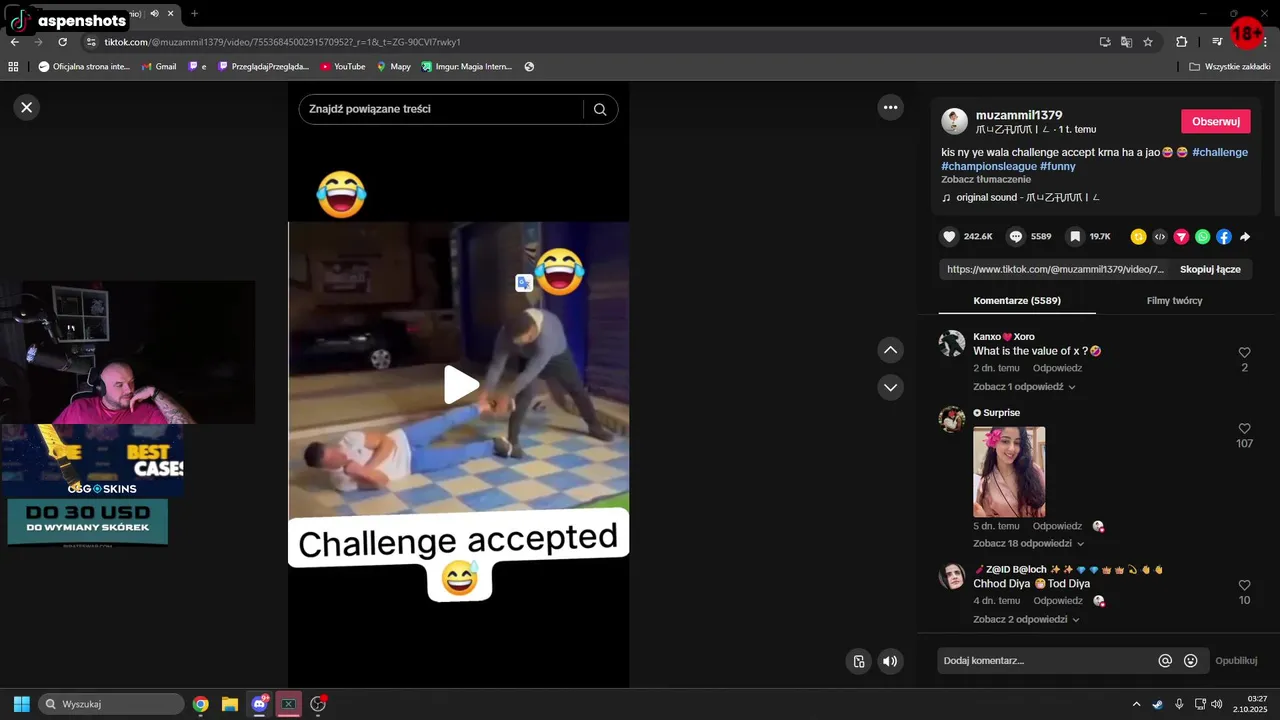Image resolution: width=1280 pixels, height=720 pixels.
Task: Open muzammil1379 username link
Action: [1018, 115]
